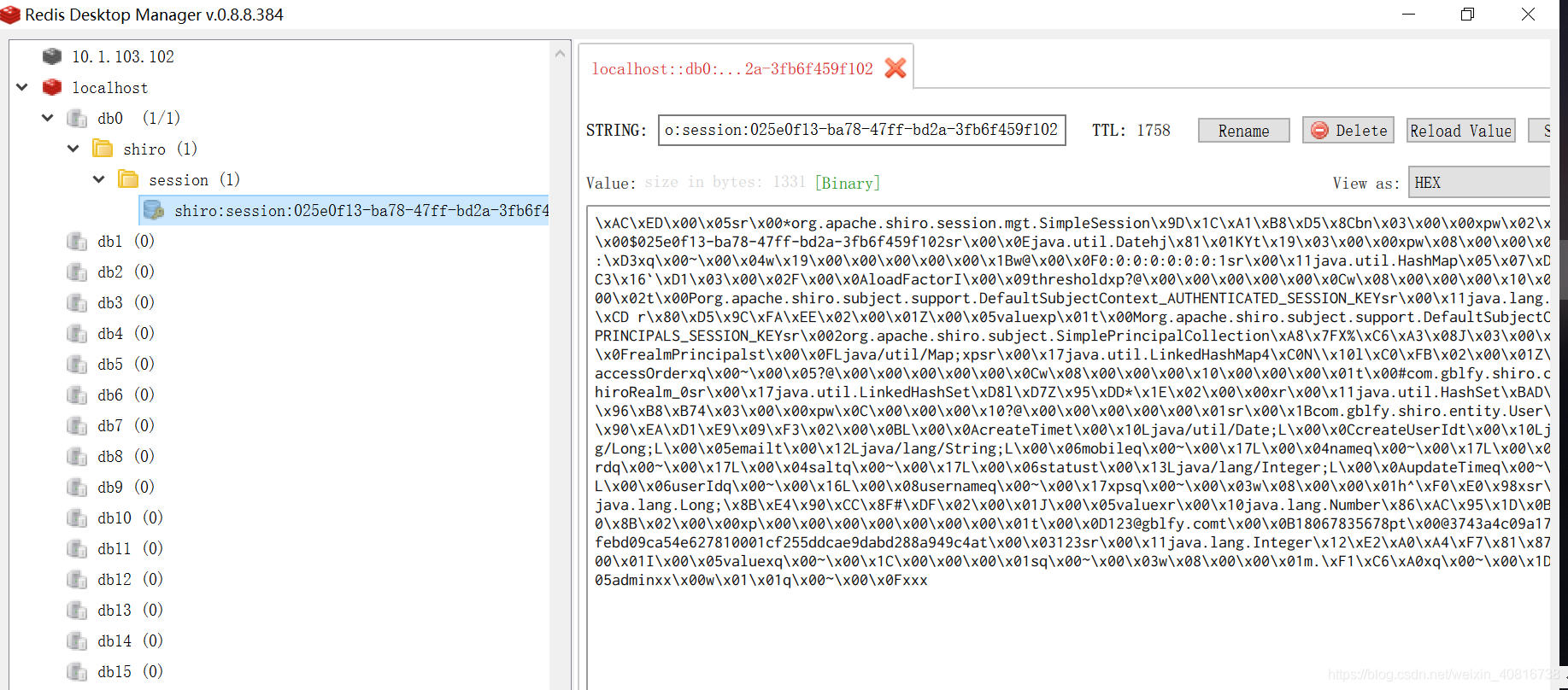The width and height of the screenshot is (1568, 690).
Task: Click the db13 database icon
Action: click(77, 610)
